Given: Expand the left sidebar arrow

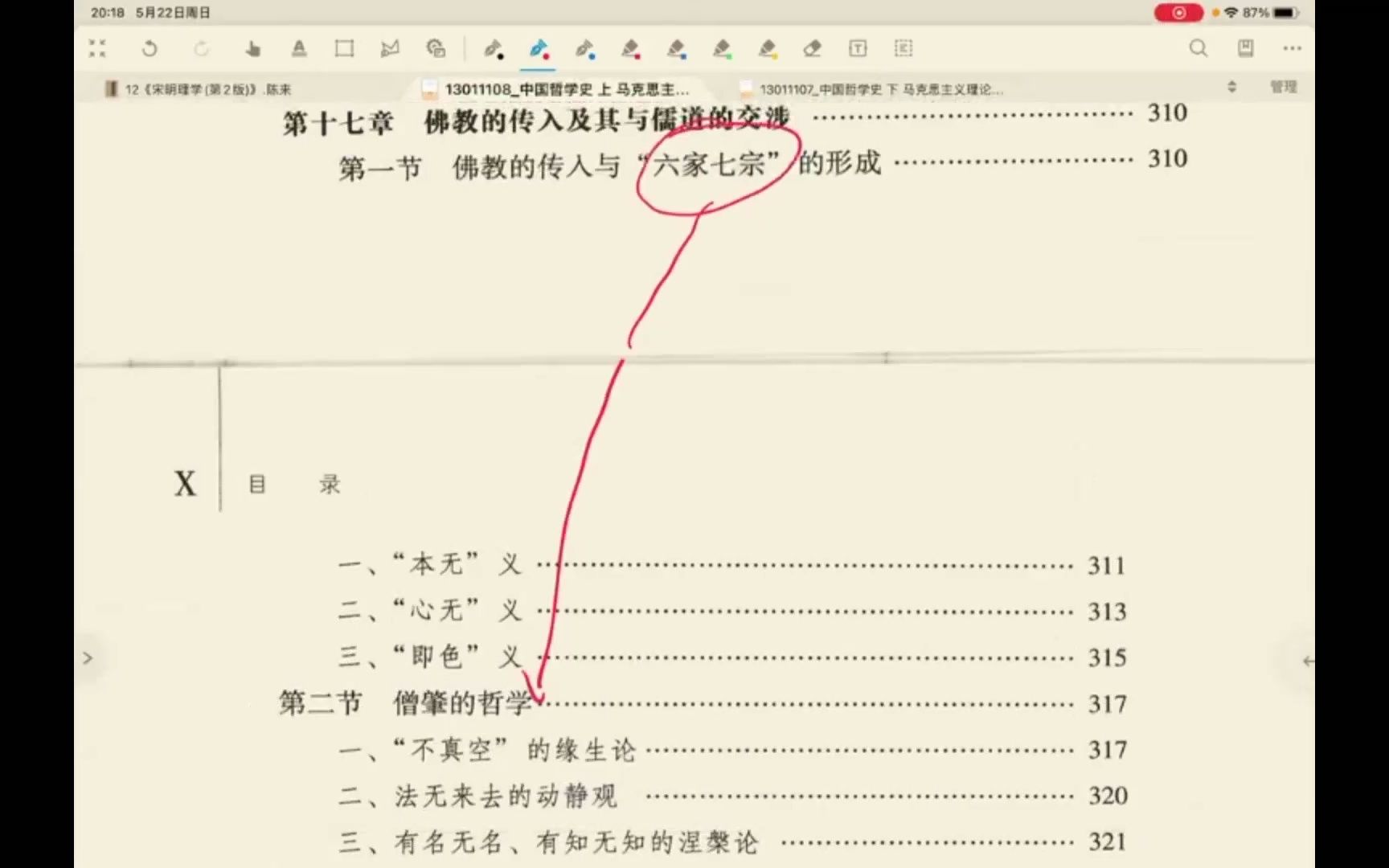Looking at the screenshot, I should pyautogui.click(x=88, y=658).
